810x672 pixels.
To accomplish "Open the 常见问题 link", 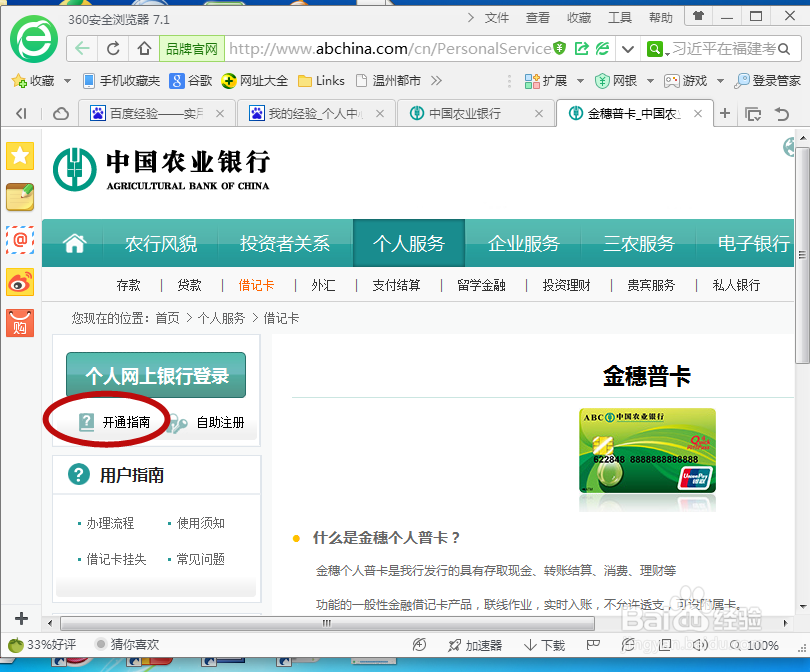I will [x=200, y=559].
